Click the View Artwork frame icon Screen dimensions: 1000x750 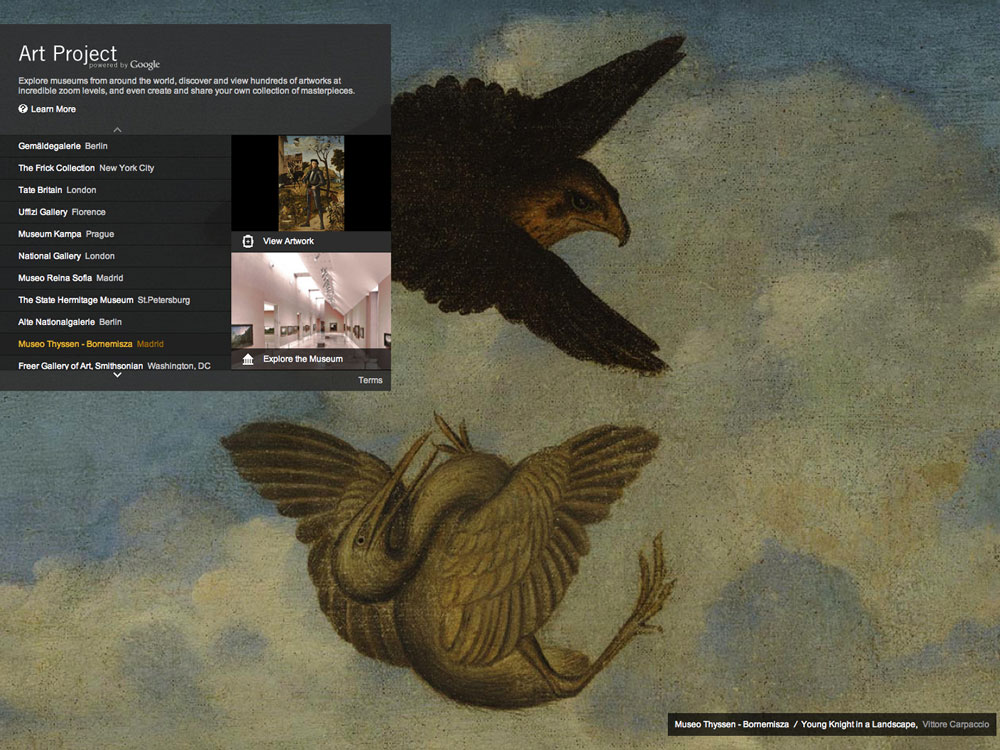(248, 241)
